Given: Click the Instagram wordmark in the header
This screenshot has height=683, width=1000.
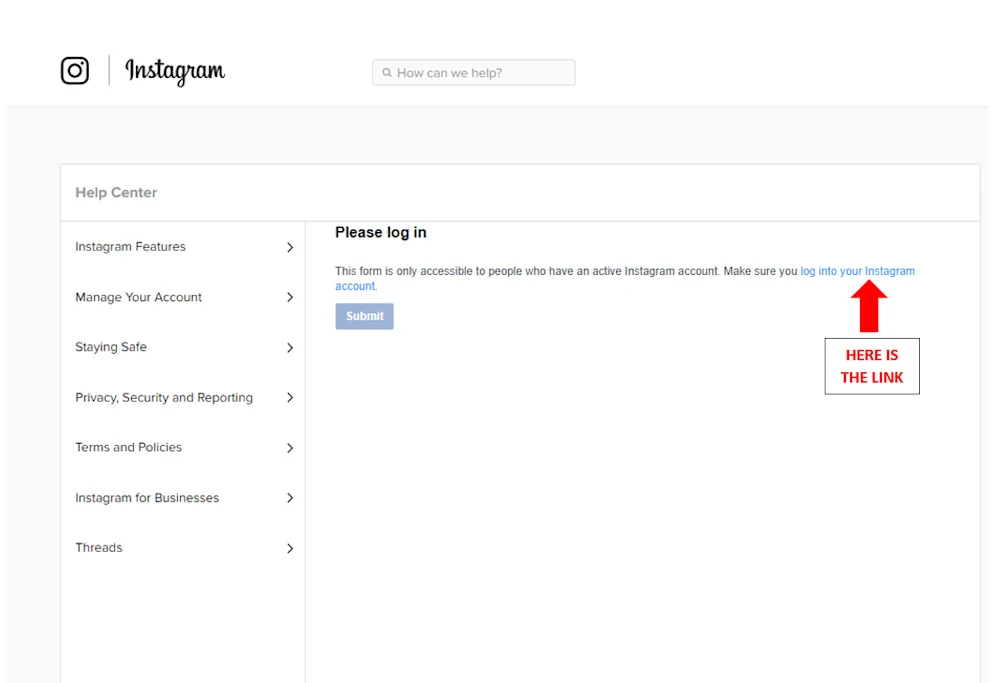Looking at the screenshot, I should click(175, 71).
